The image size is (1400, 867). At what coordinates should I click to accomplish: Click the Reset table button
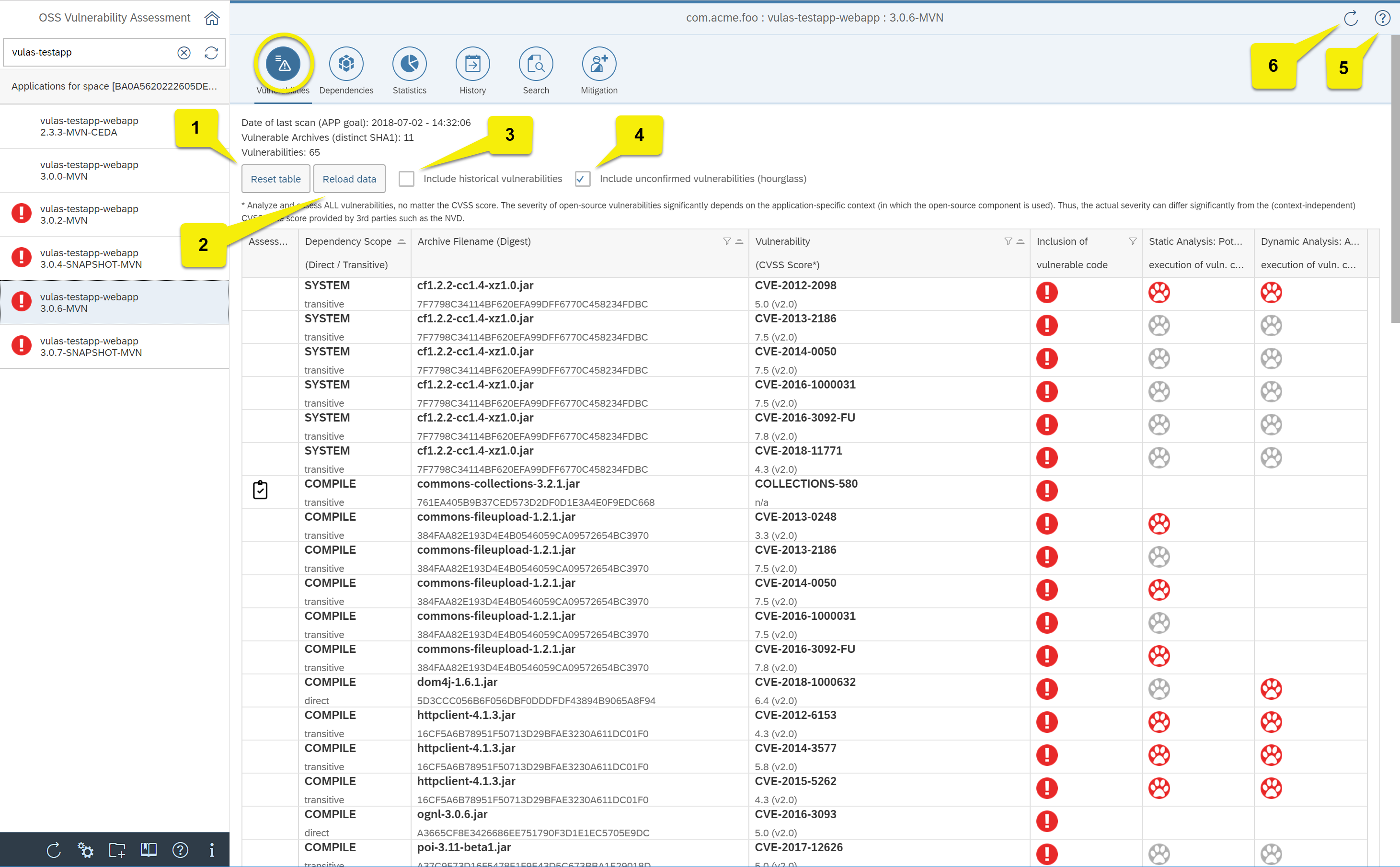275,179
